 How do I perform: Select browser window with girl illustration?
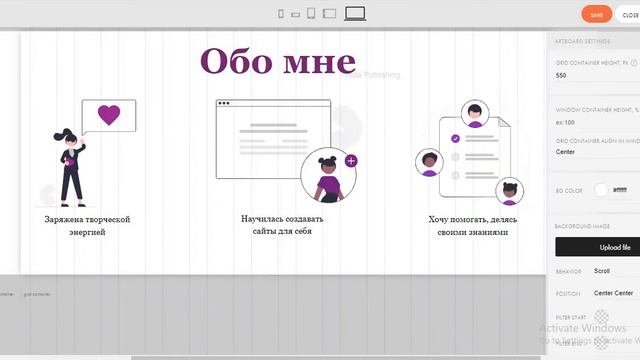point(287,151)
